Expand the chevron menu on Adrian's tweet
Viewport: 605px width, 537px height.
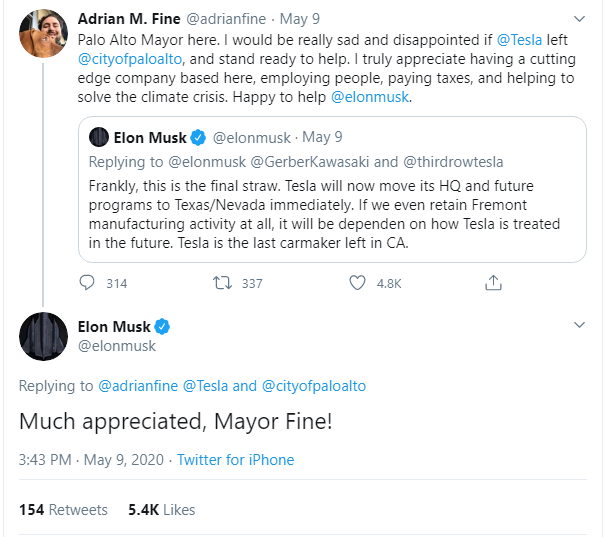[578, 20]
